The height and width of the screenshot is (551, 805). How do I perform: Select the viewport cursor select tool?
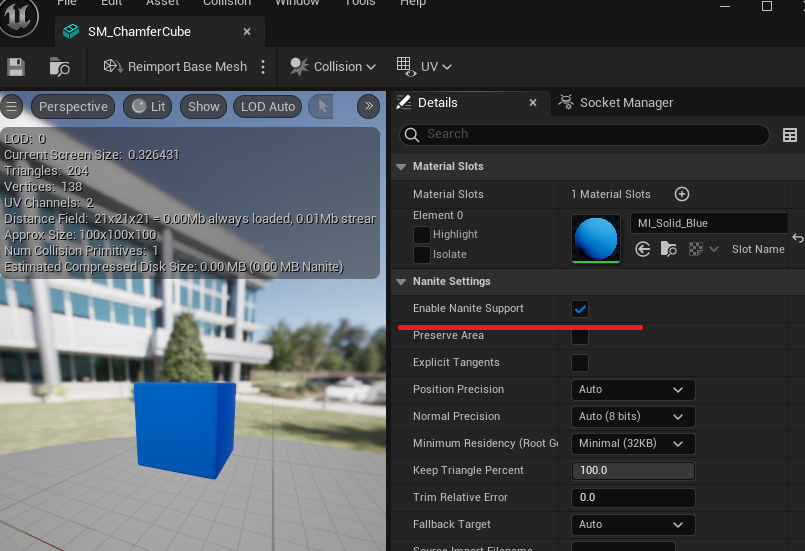pyautogui.click(x=322, y=107)
